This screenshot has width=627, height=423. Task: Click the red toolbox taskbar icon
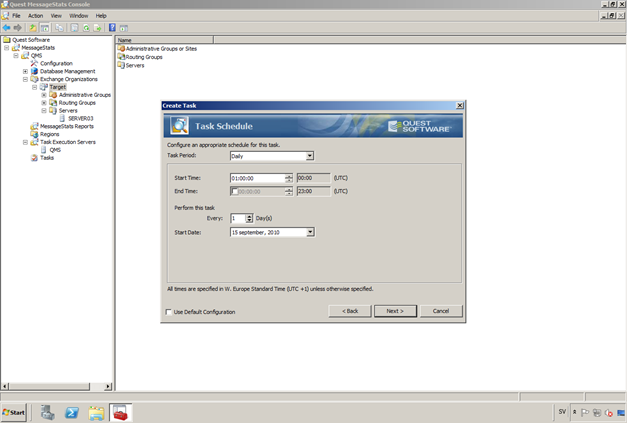pos(120,413)
